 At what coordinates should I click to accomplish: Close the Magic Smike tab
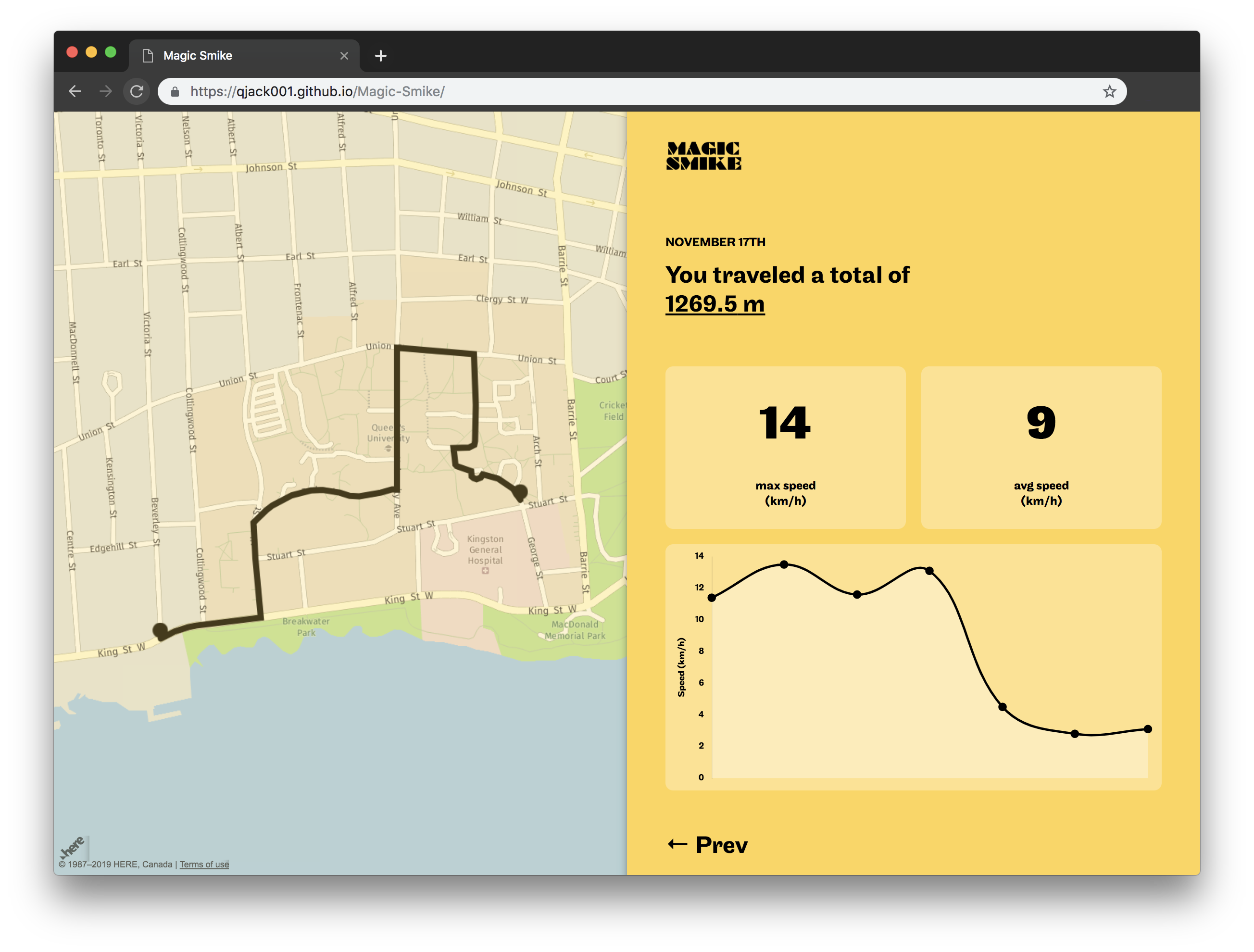[344, 56]
